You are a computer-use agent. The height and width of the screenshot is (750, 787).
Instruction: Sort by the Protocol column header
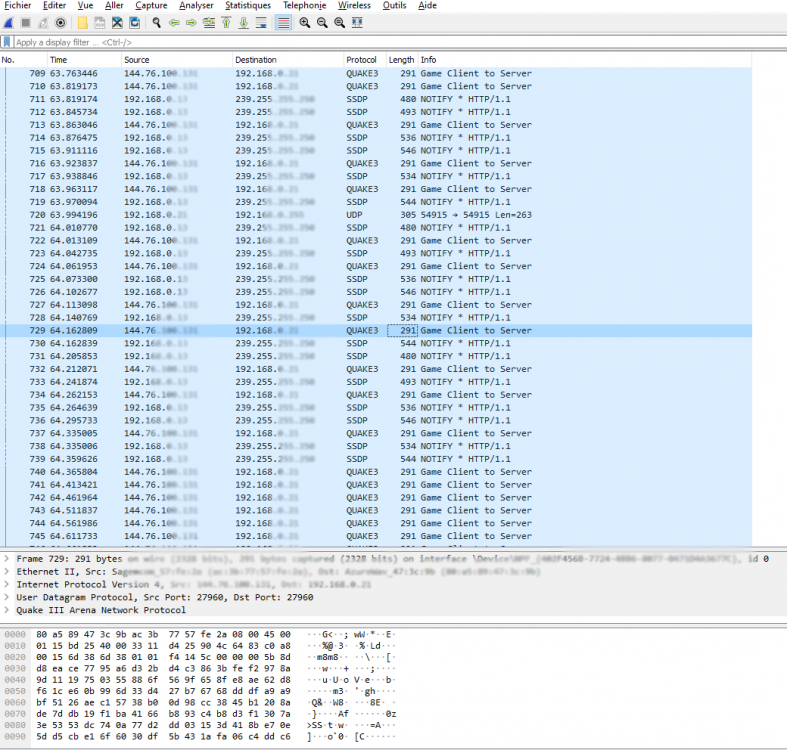tap(364, 60)
